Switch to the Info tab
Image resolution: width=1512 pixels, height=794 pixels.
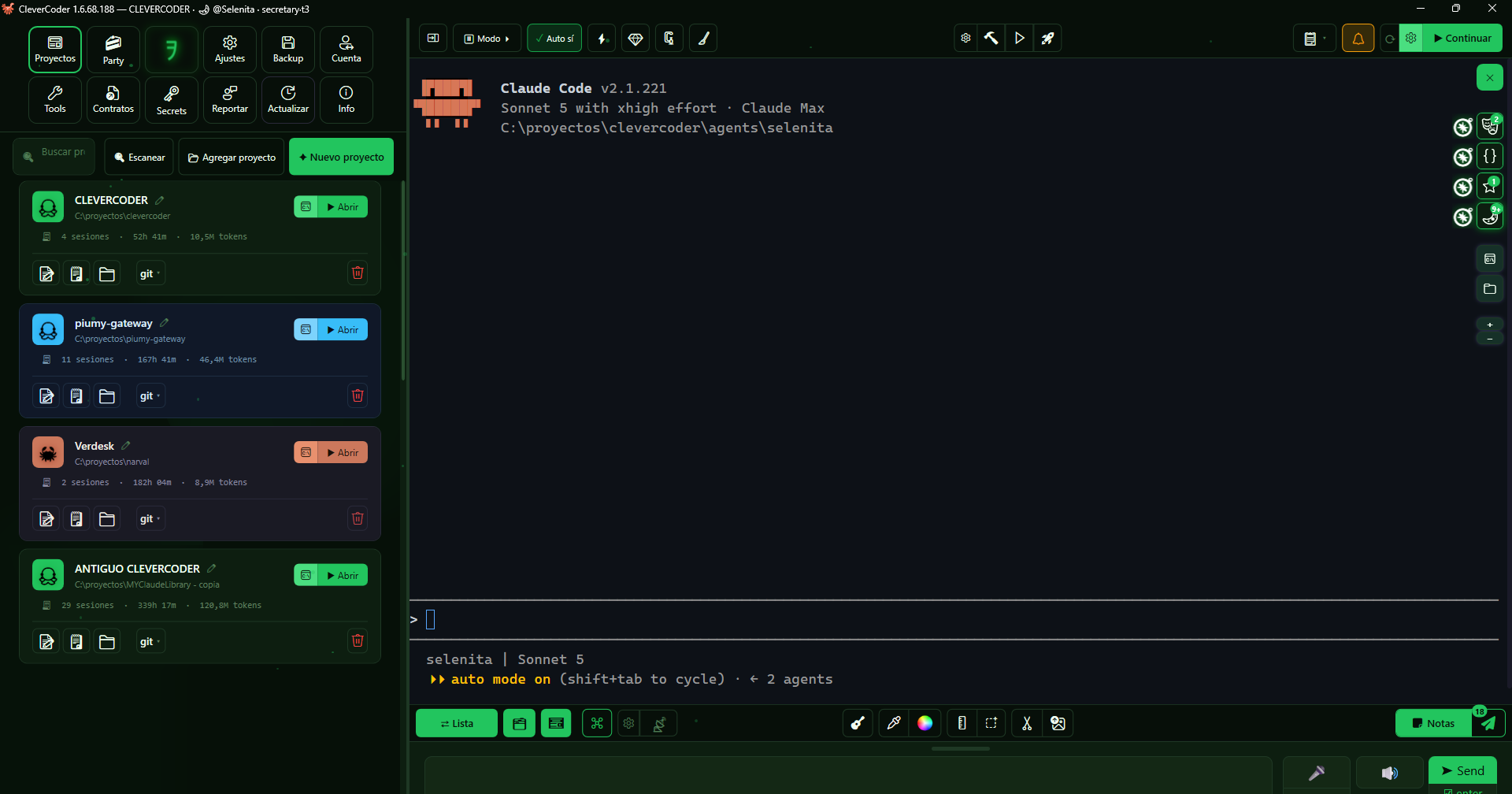[346, 100]
